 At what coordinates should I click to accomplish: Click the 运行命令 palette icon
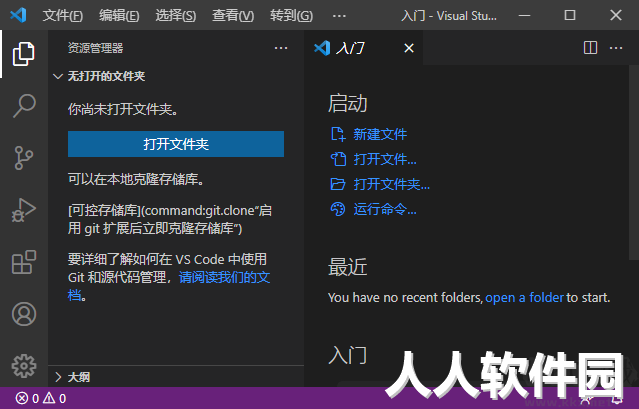[338, 209]
